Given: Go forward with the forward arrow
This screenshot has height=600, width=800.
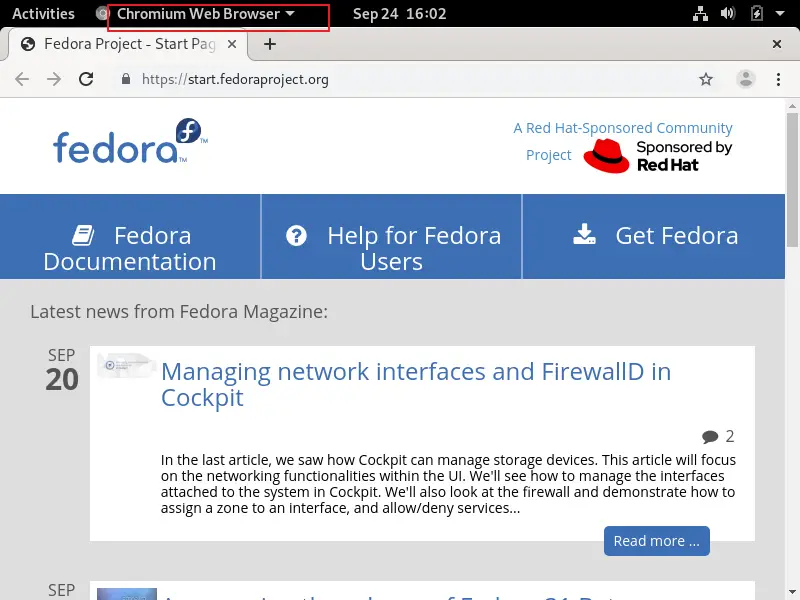Looking at the screenshot, I should [x=54, y=79].
